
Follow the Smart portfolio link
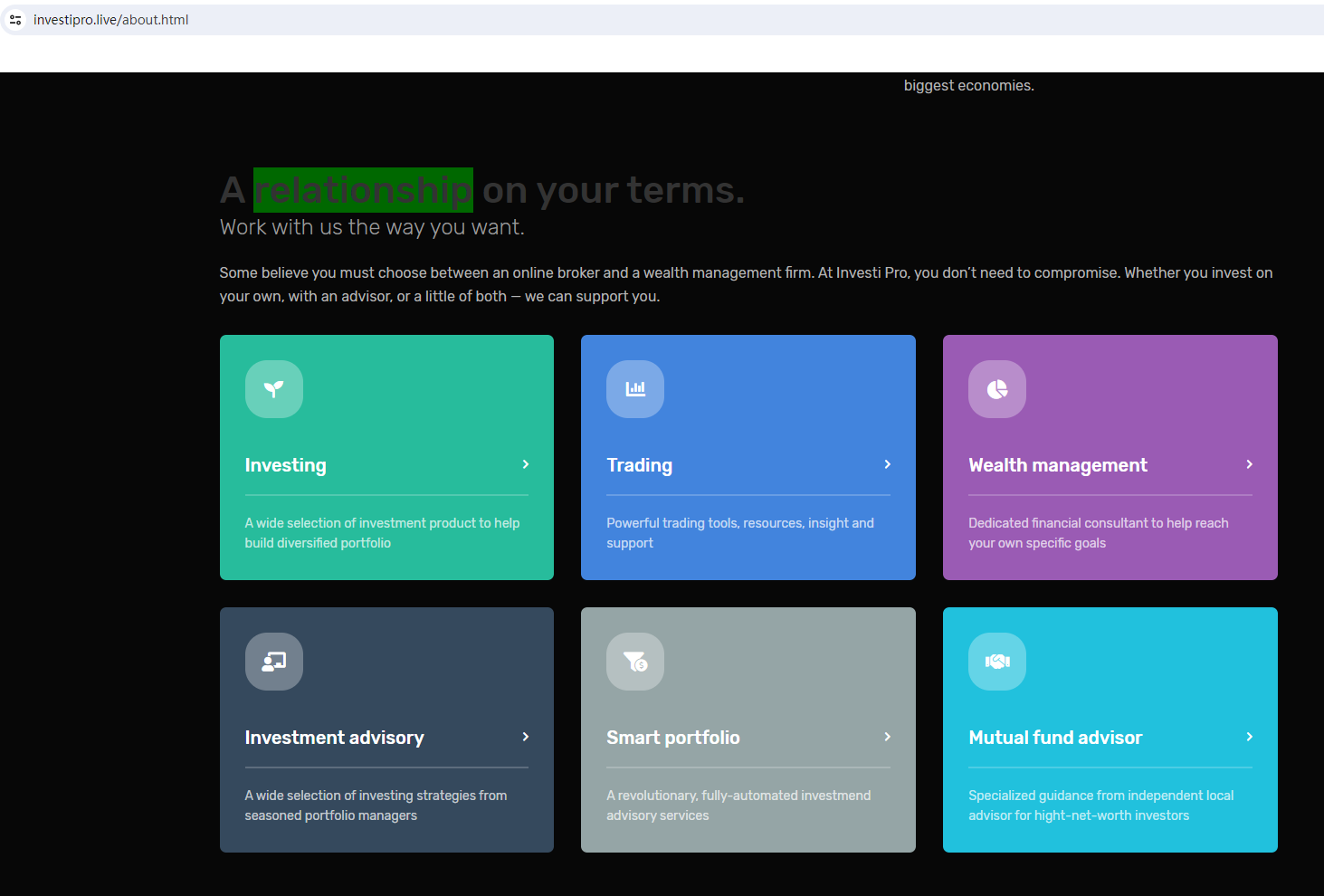click(673, 738)
